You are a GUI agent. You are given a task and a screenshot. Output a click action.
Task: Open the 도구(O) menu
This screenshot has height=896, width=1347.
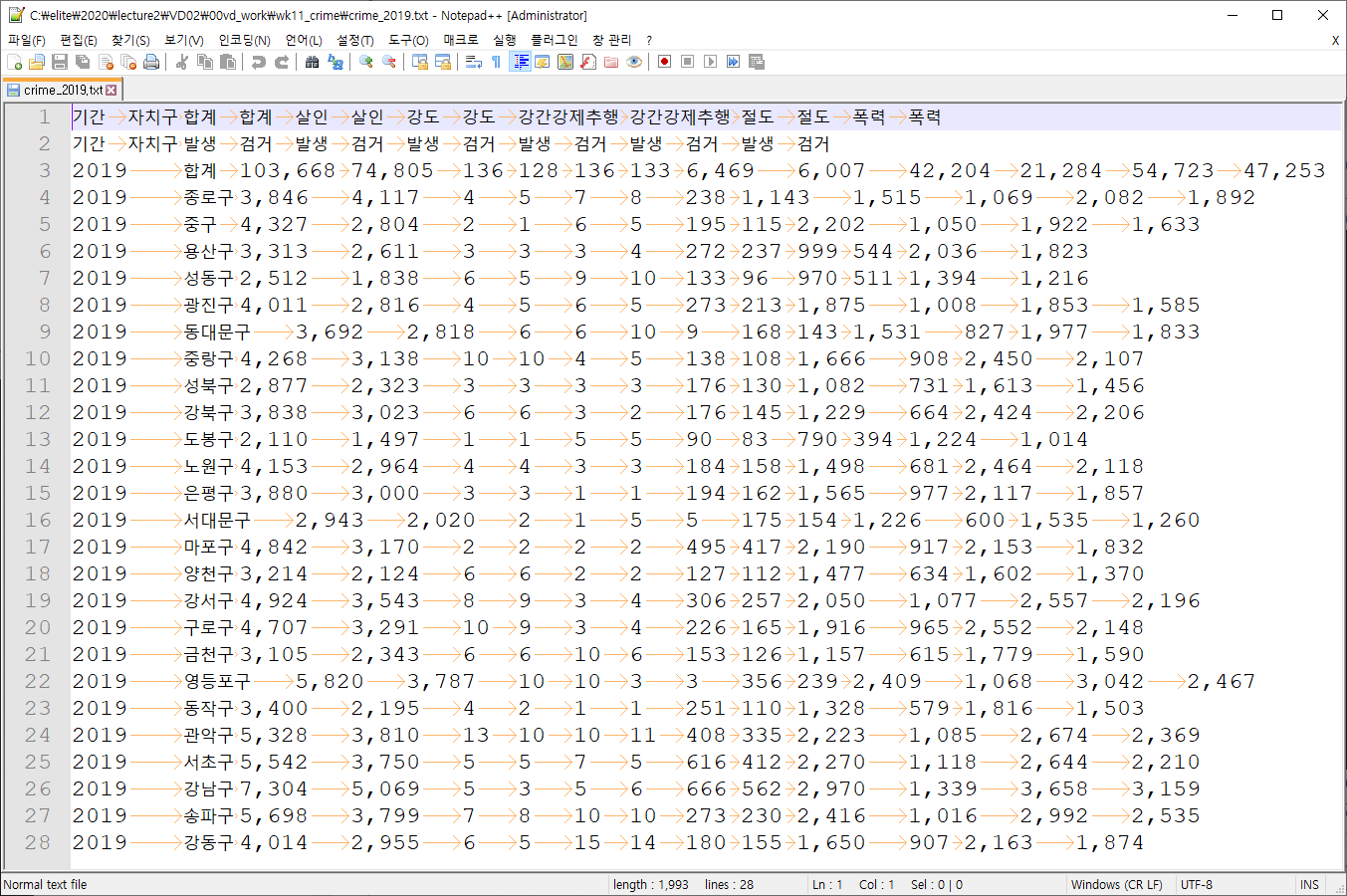coord(408,40)
